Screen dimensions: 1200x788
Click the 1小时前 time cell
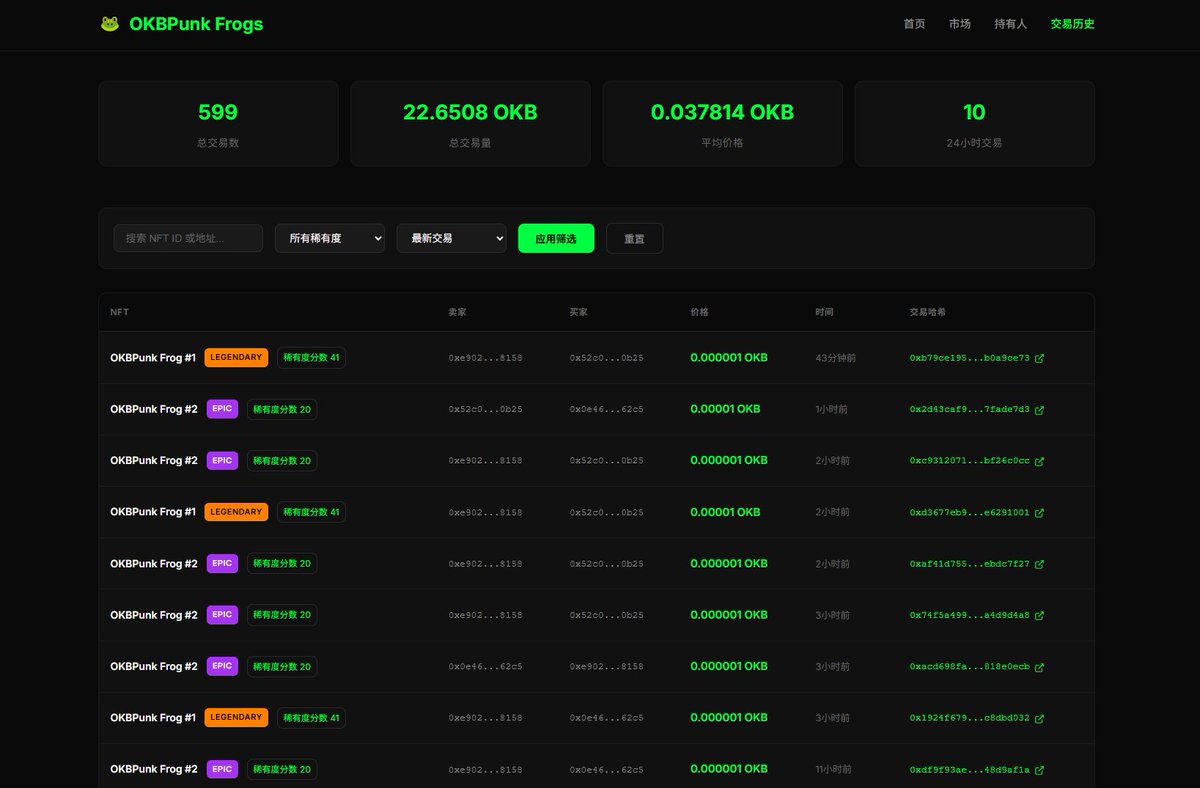(x=832, y=409)
